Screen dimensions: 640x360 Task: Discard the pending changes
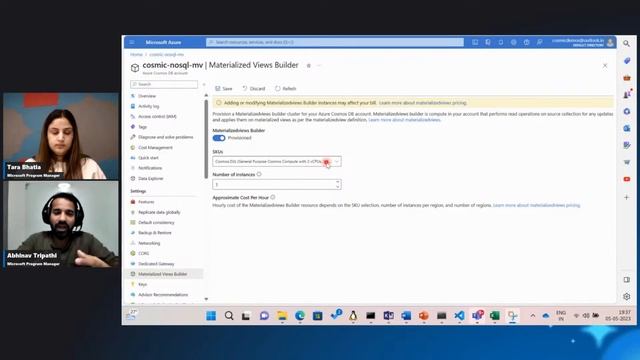(x=254, y=89)
